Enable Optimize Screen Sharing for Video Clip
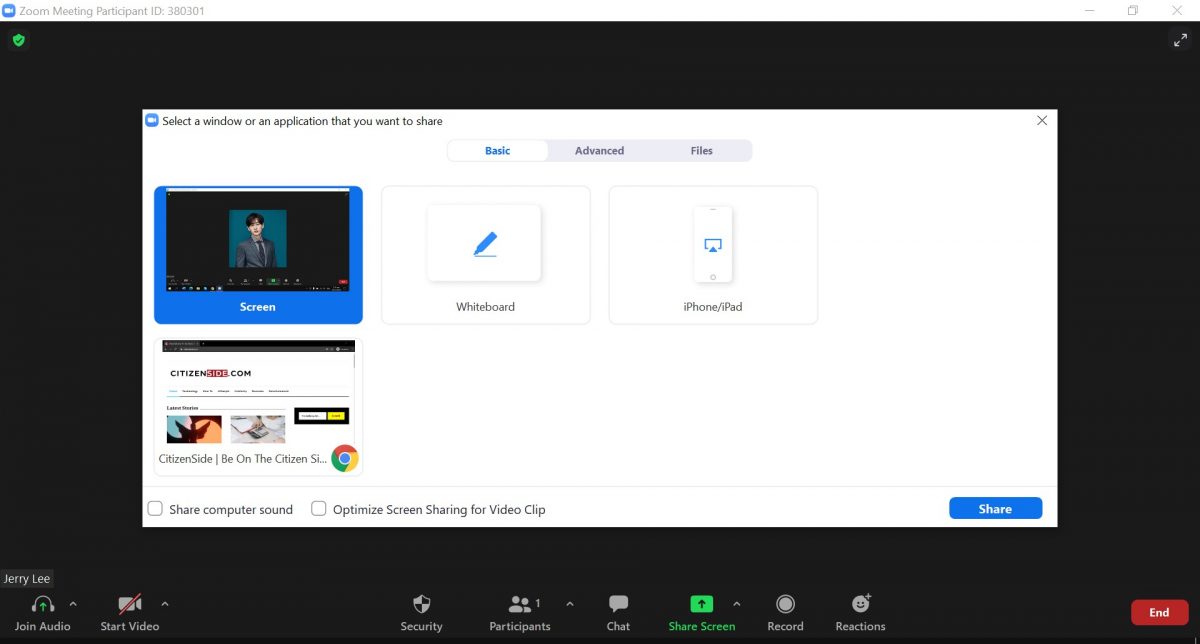The height and width of the screenshot is (644, 1200). (x=319, y=509)
